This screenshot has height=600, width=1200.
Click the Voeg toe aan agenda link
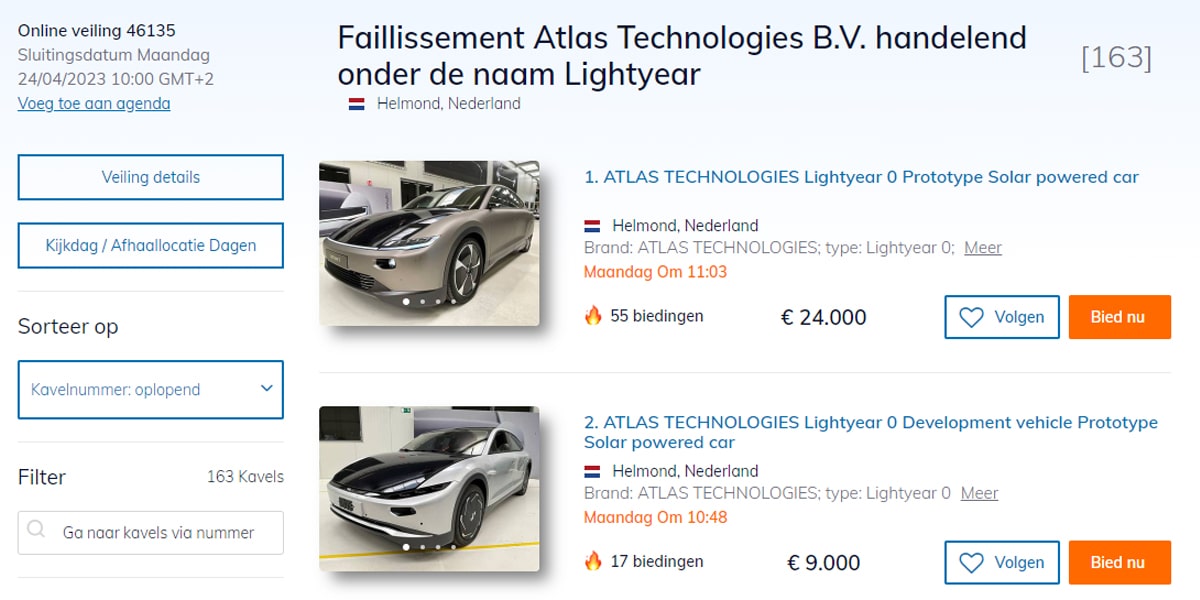[94, 104]
